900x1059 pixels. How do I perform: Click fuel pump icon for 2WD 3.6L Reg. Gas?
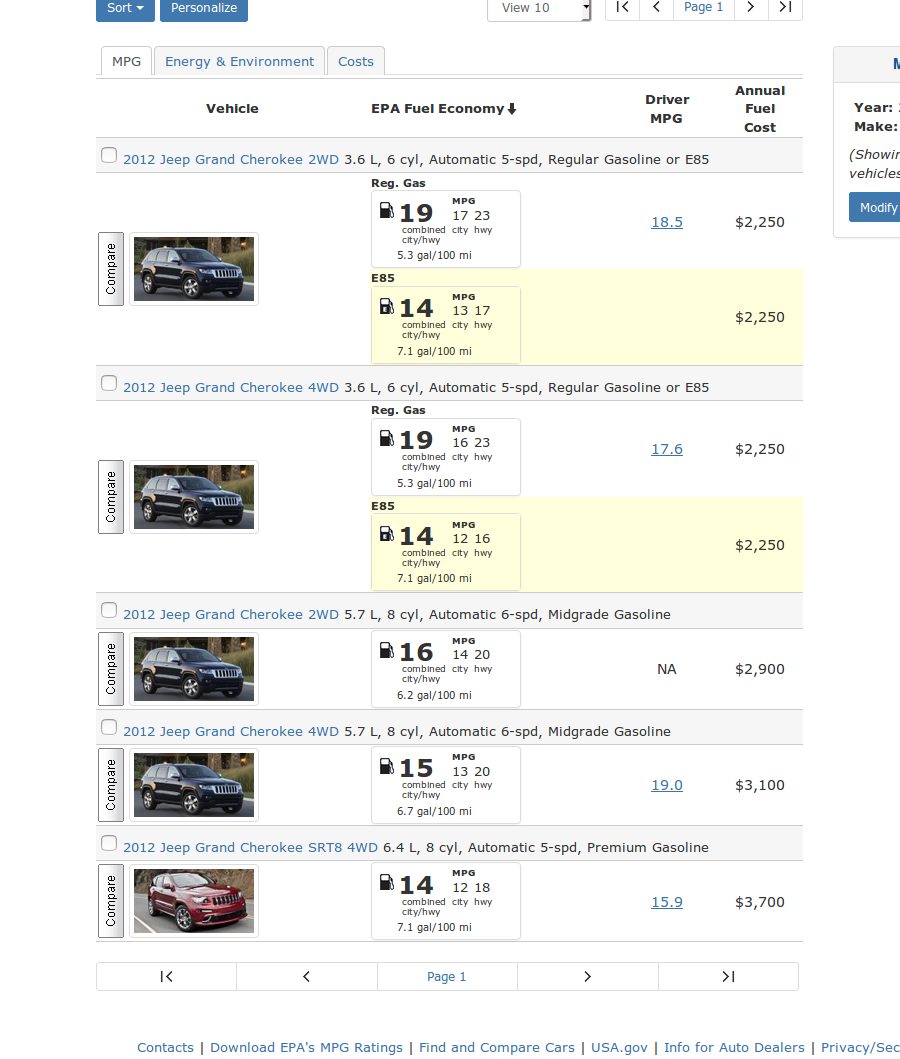tap(386, 211)
